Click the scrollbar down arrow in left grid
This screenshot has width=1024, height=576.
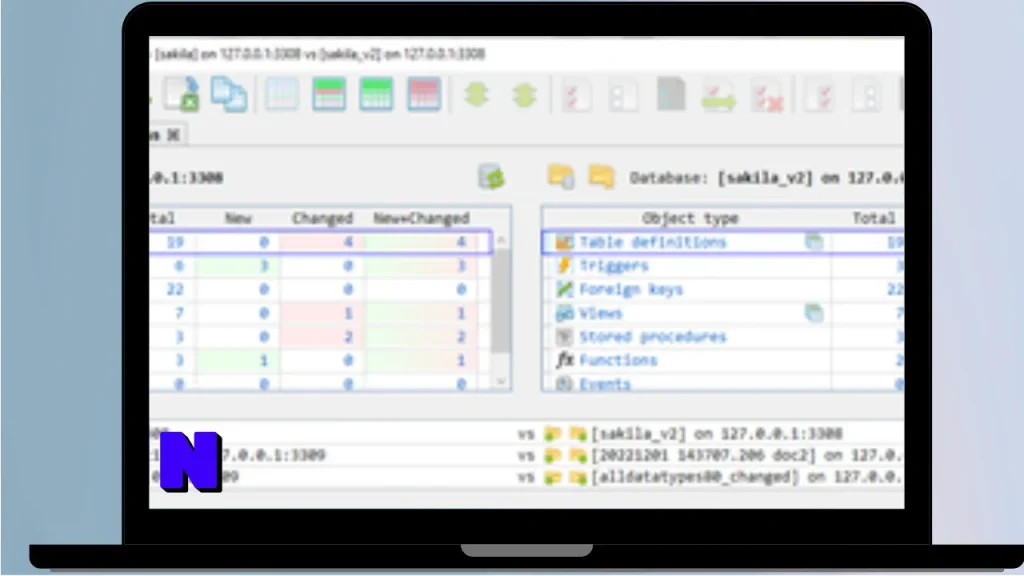coord(501,381)
